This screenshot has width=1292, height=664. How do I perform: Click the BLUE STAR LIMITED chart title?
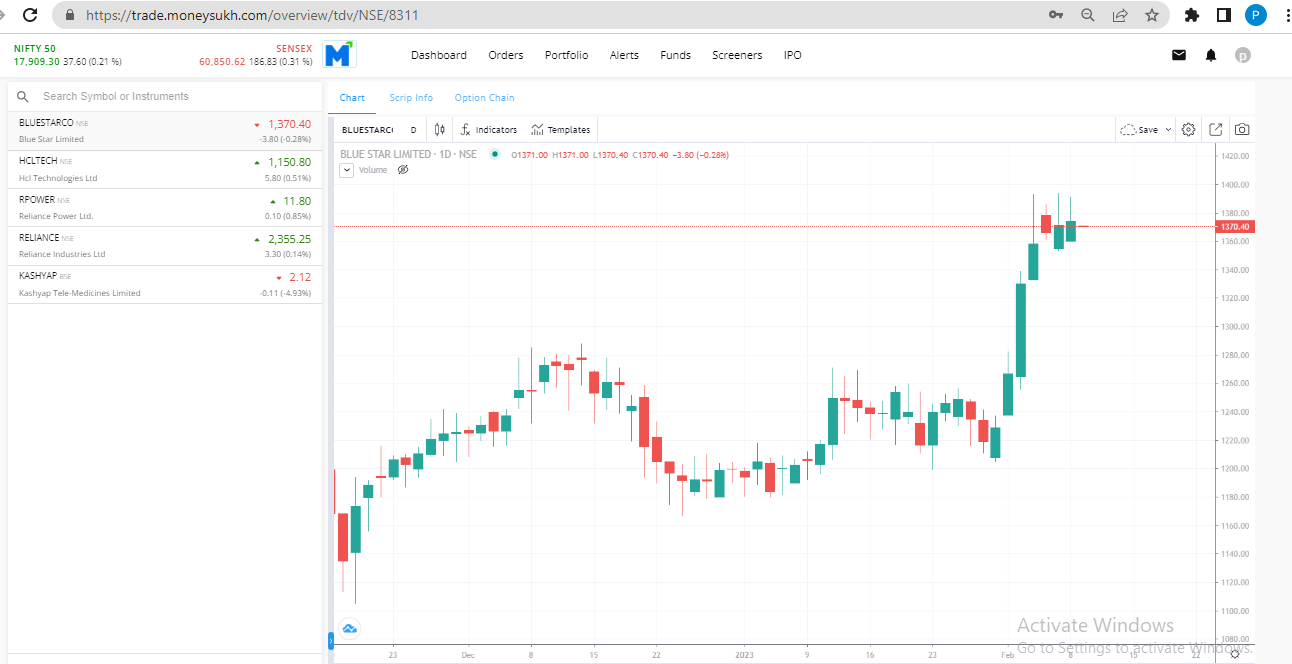point(408,155)
